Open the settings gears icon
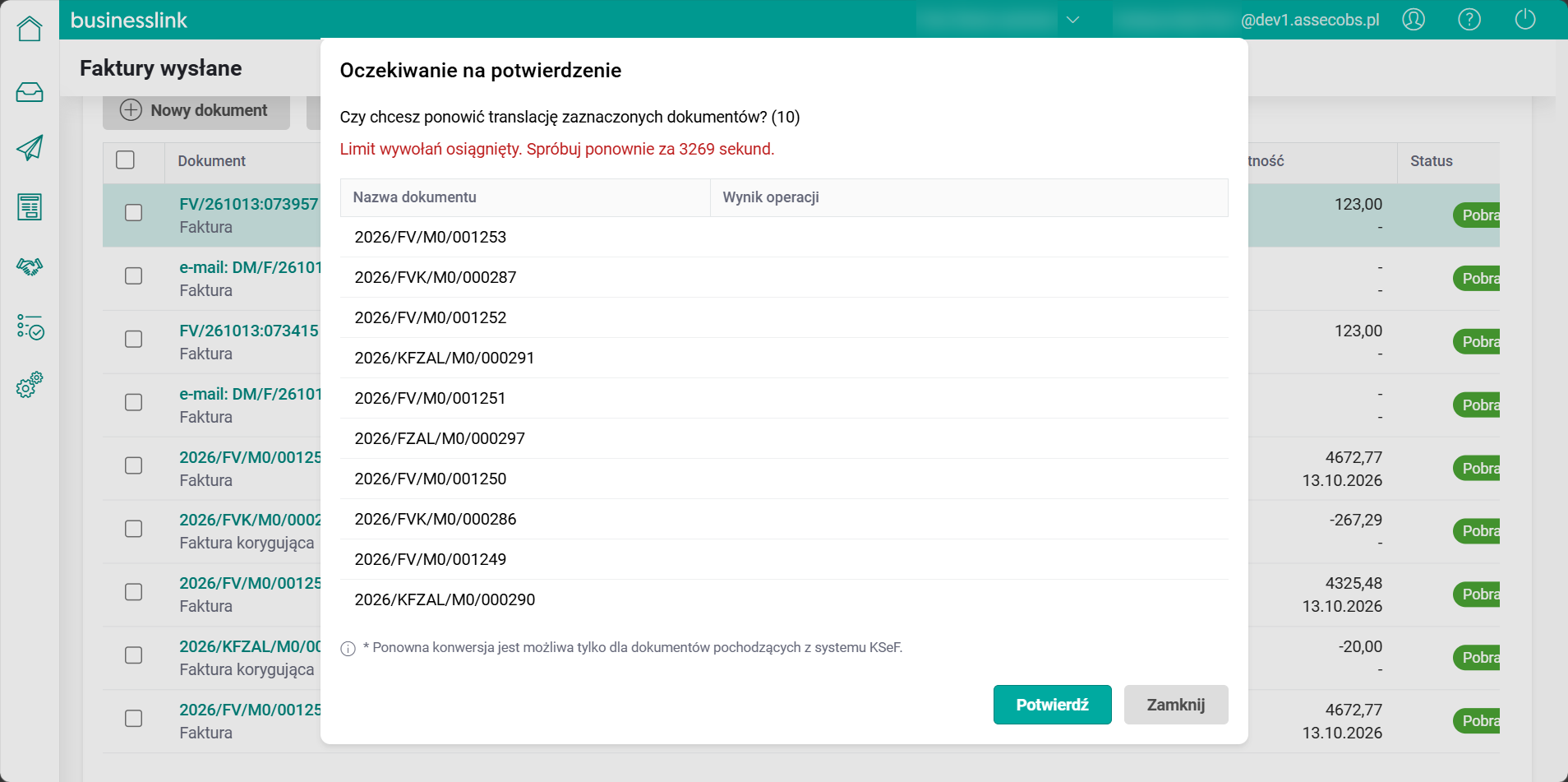Screen dimensions: 1568x782 (x=30, y=385)
